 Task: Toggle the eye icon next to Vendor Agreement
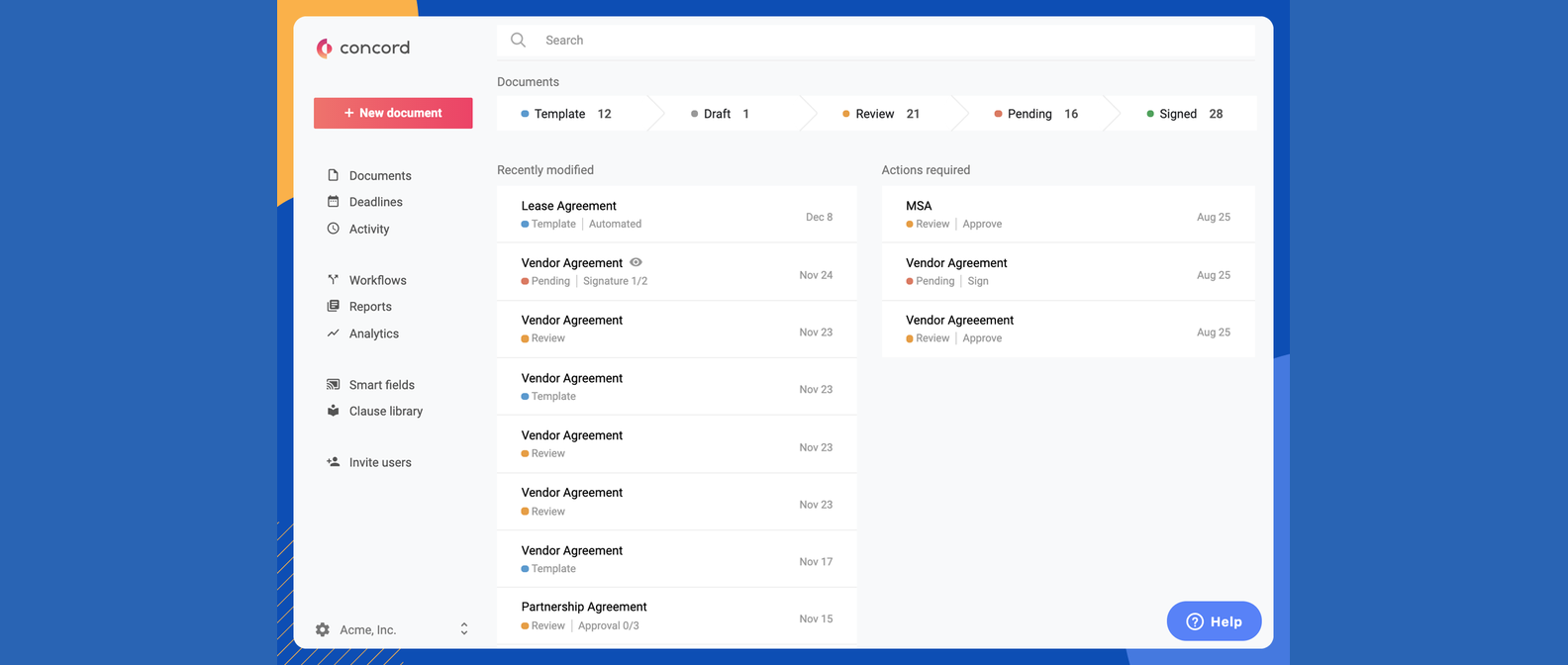636,262
